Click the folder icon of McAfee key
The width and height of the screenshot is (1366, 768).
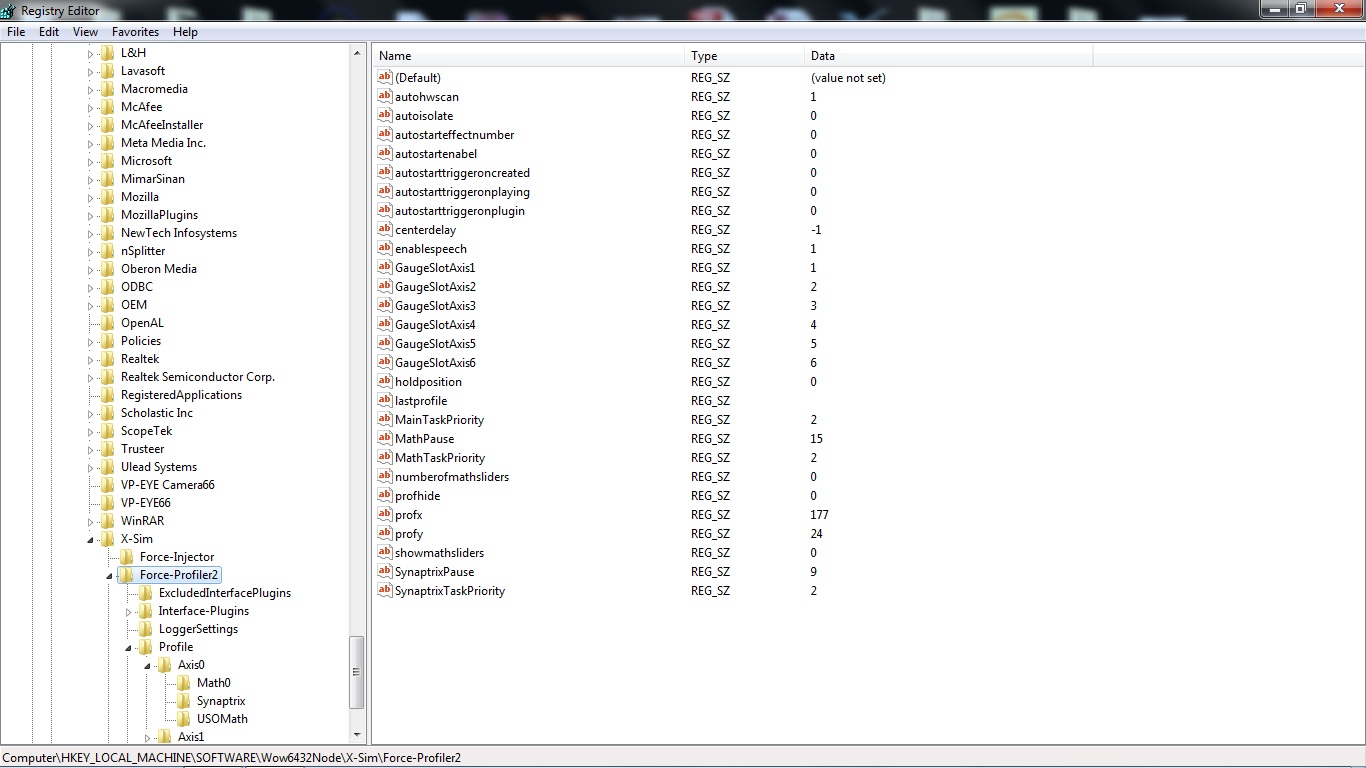coord(108,107)
